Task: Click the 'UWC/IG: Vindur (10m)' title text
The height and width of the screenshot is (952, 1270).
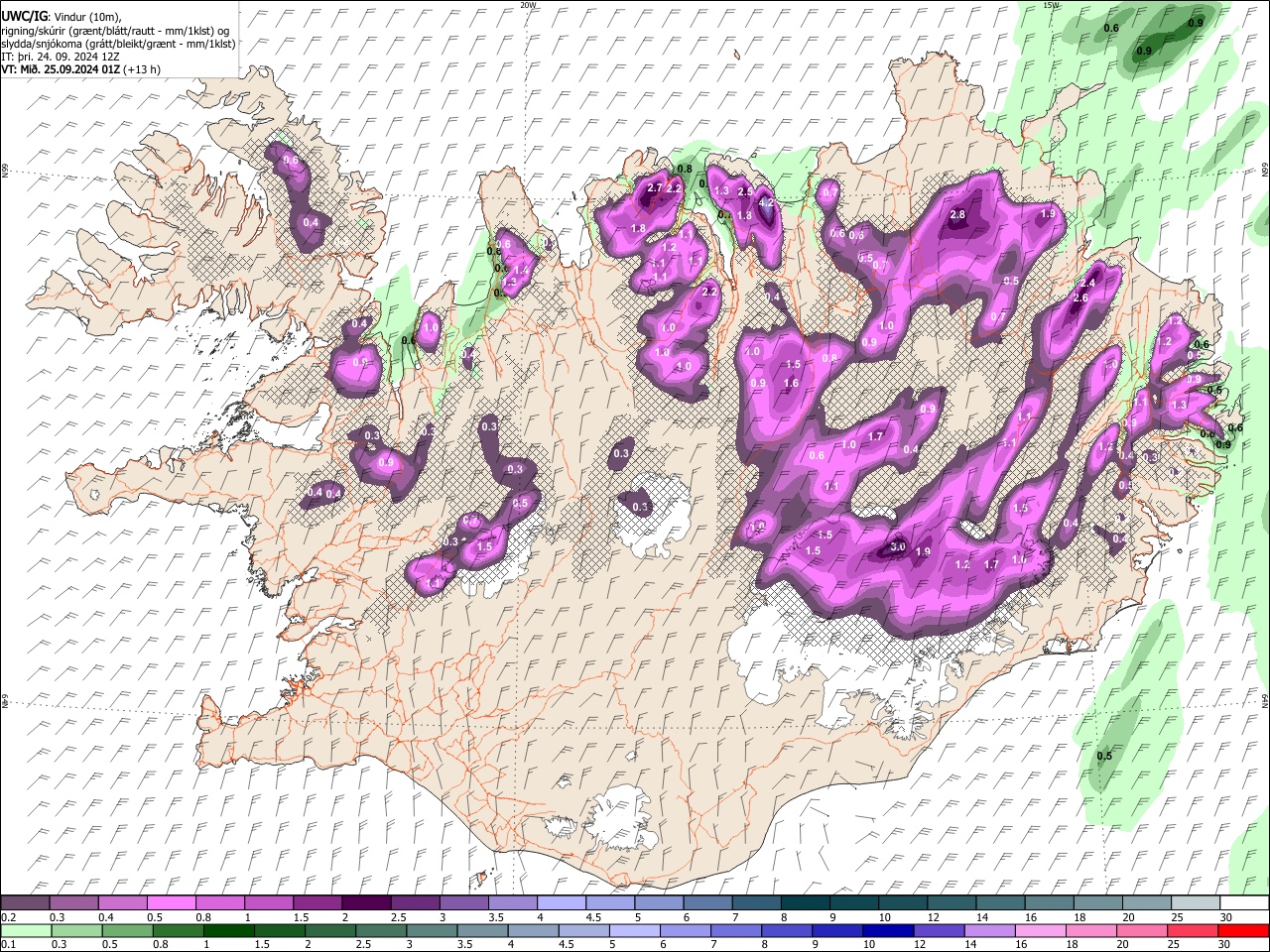Action: coord(62,17)
